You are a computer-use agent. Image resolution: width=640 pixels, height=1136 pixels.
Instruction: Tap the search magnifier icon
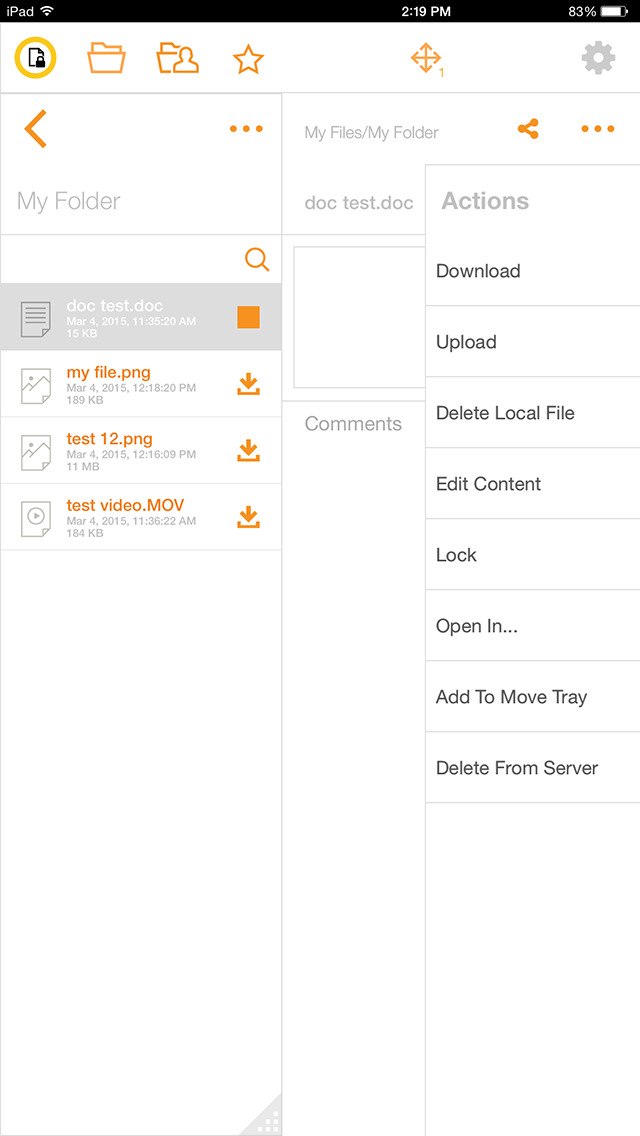point(257,260)
